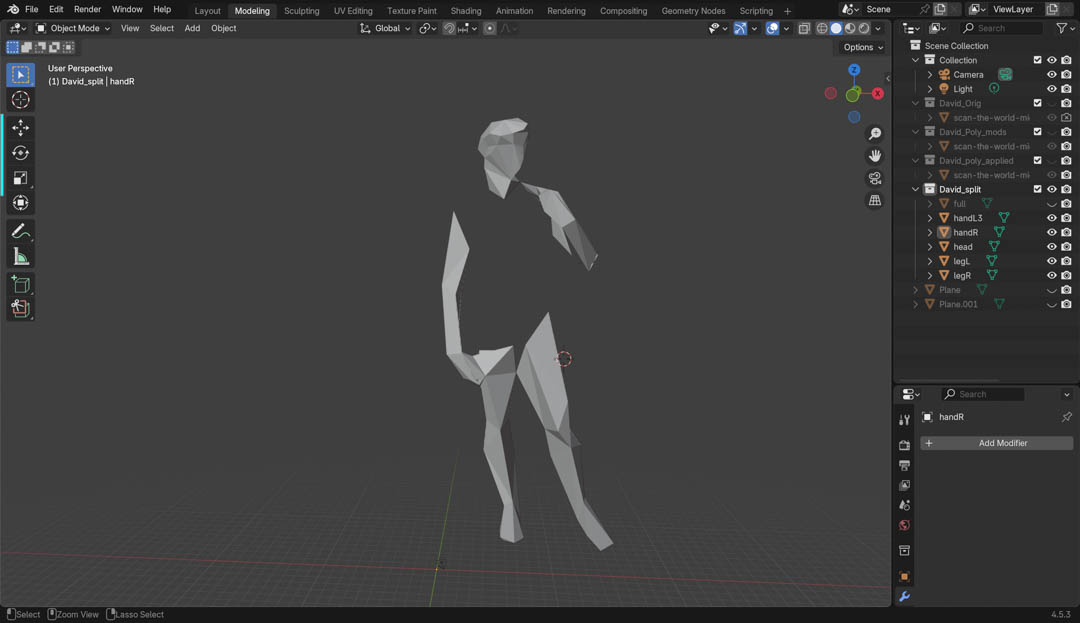Switch to the Sculpting workspace tab

pos(301,11)
